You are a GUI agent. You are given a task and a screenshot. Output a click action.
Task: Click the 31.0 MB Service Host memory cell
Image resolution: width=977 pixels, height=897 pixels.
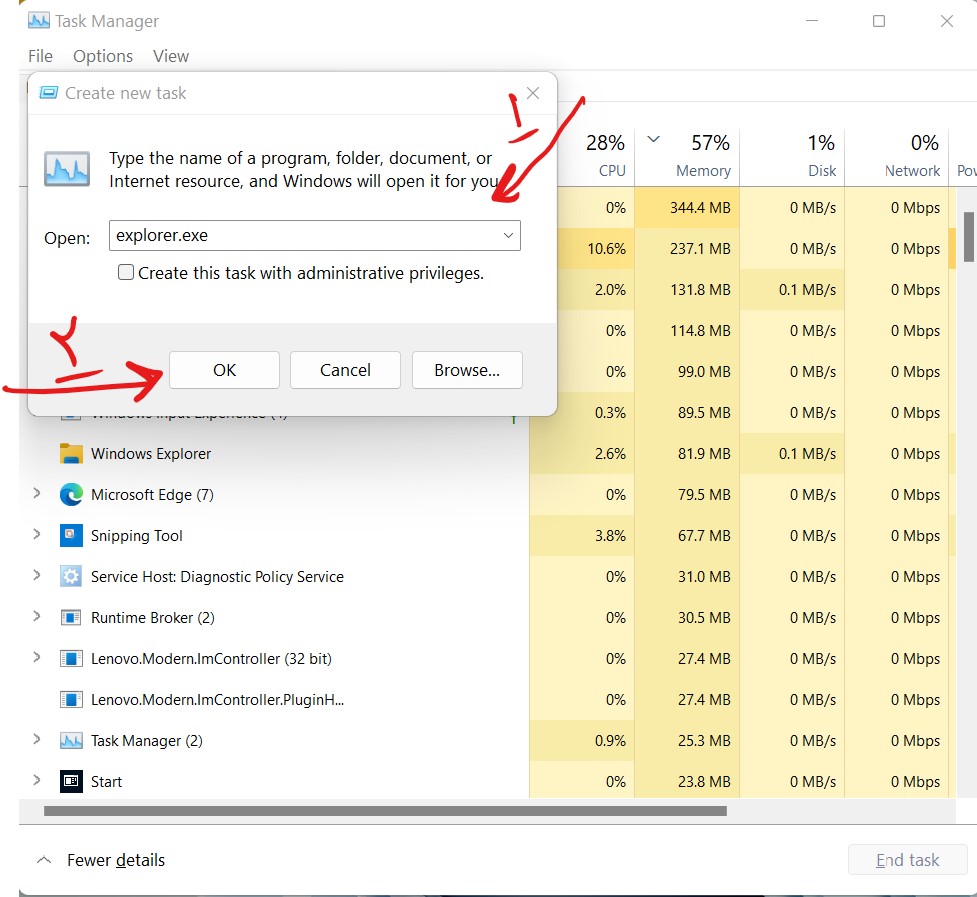click(687, 577)
